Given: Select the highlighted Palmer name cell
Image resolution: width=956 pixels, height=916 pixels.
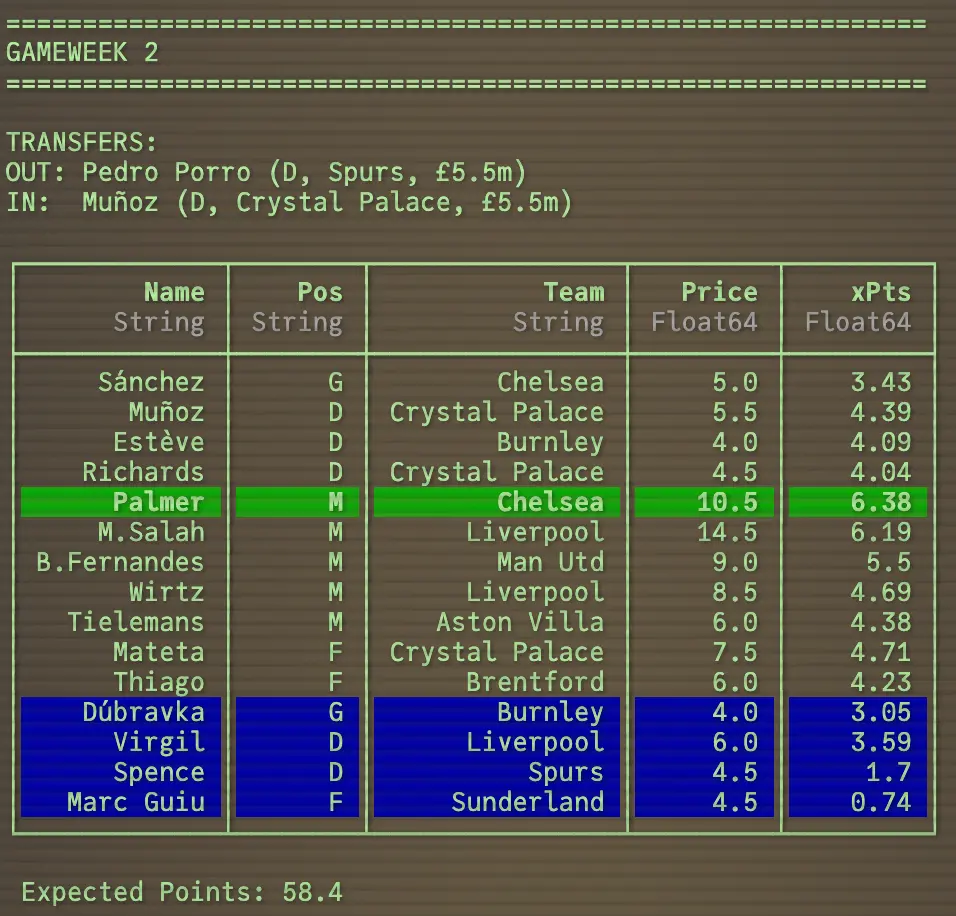Looking at the screenshot, I should click(x=121, y=502).
